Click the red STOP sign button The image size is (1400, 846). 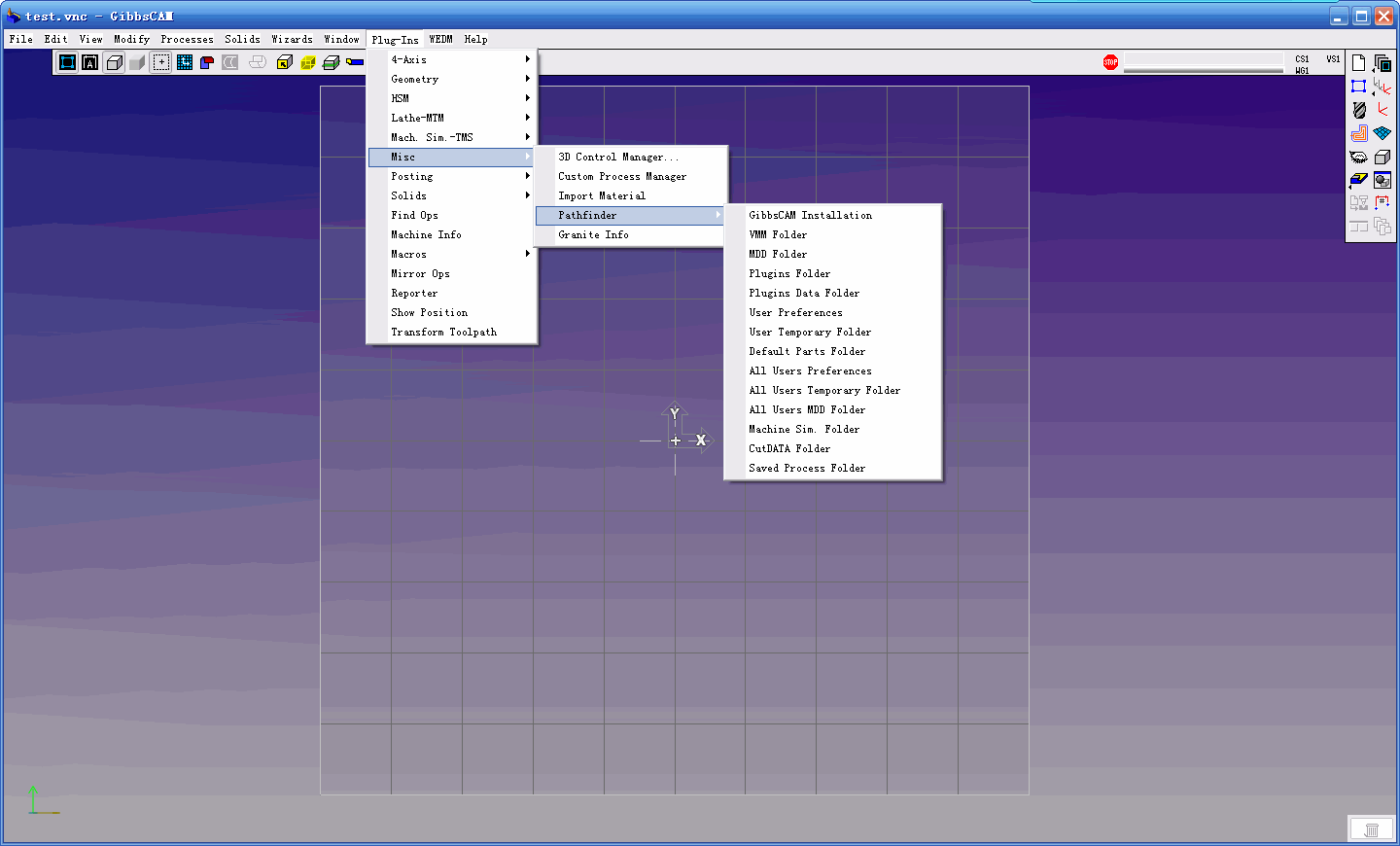[1110, 62]
